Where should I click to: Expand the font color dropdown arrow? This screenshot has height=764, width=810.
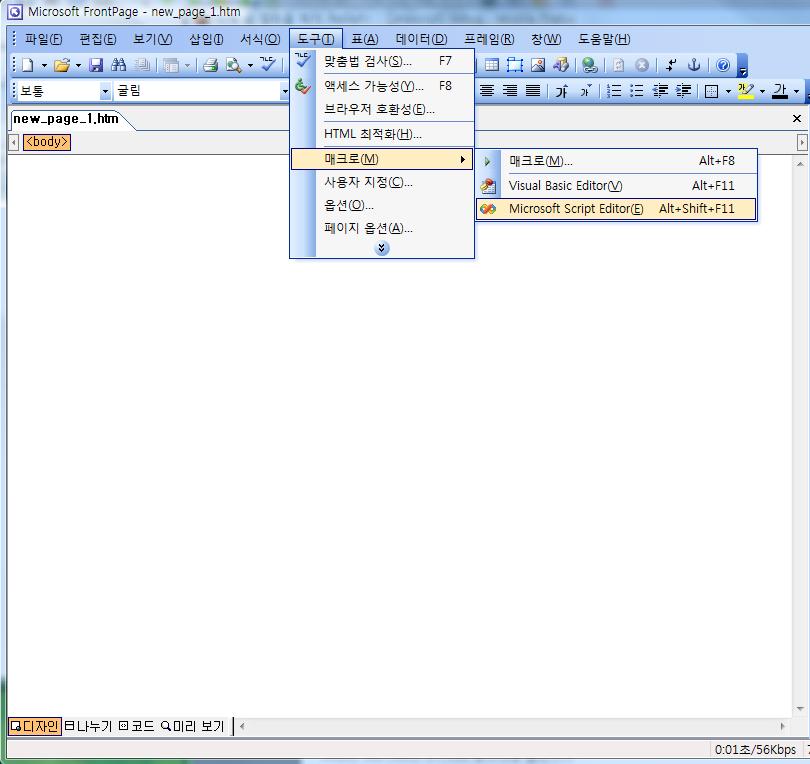[796, 91]
